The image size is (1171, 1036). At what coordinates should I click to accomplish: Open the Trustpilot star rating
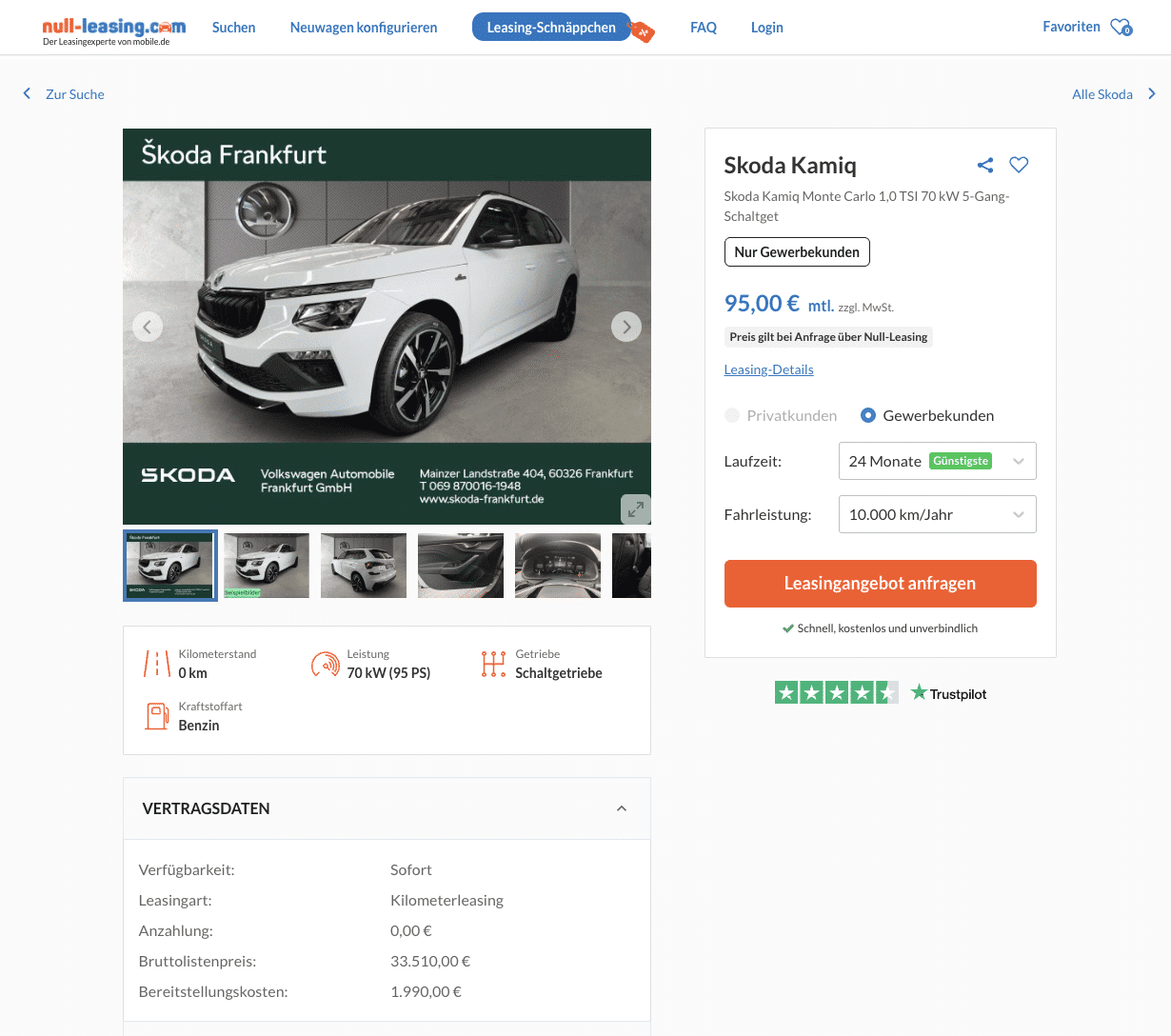coord(835,693)
